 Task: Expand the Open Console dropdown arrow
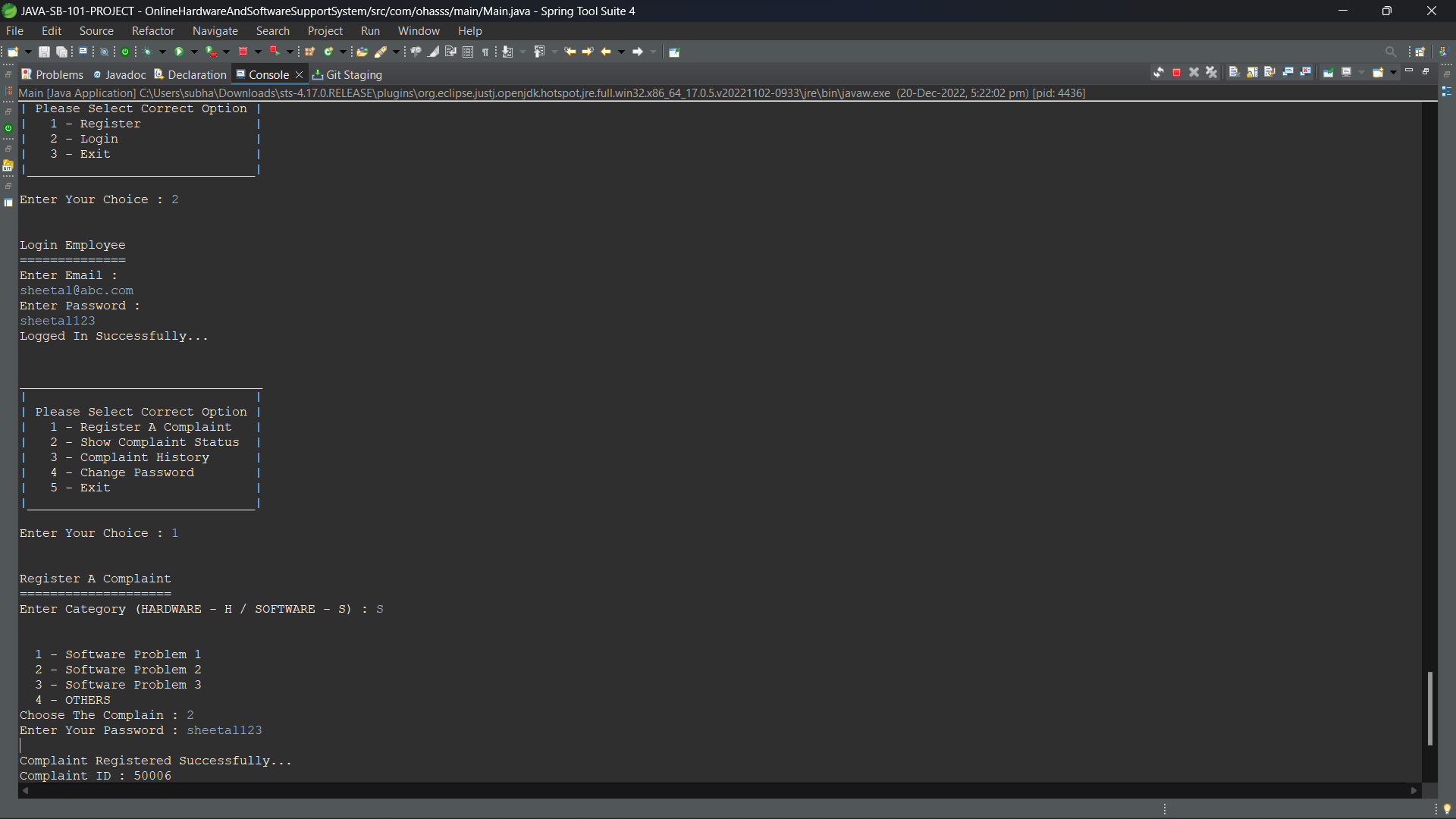[x=1393, y=72]
